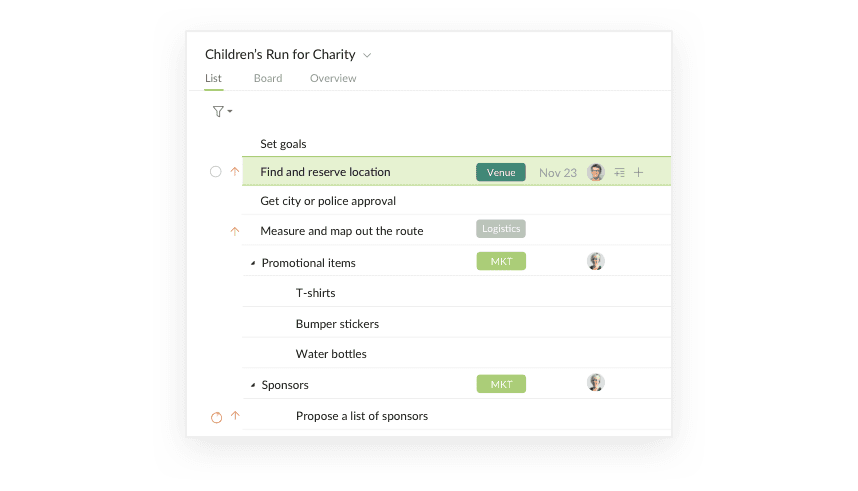The width and height of the screenshot is (858, 491).
Task: Open assignee avatar on Sponsors row
Action: click(595, 382)
